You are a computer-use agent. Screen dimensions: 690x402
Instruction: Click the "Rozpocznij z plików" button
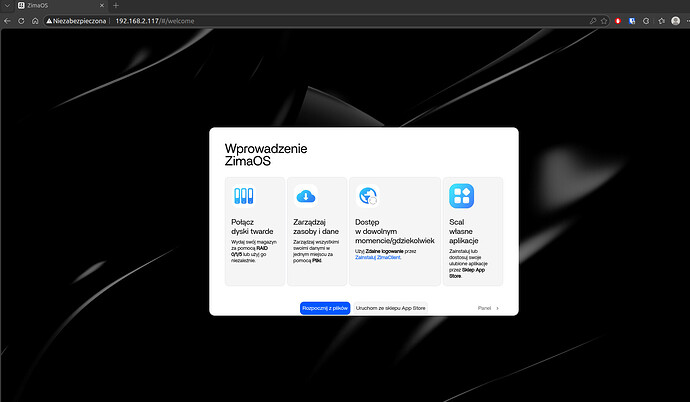325,308
